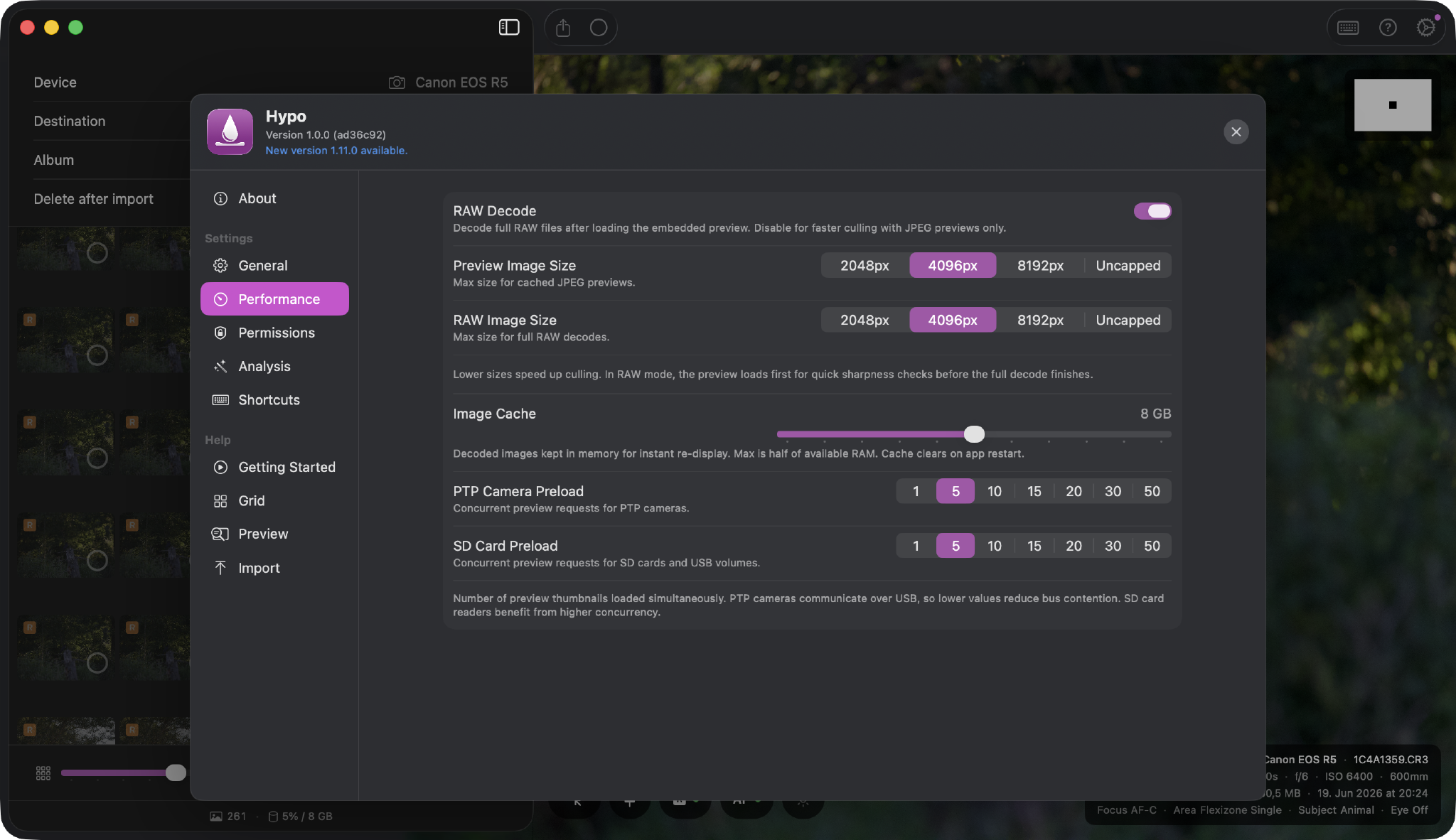Set PTP Camera Preload to 20
1456x840 pixels.
pyautogui.click(x=1074, y=491)
